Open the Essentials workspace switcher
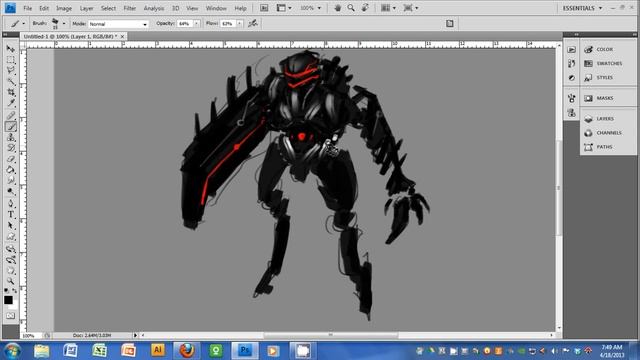The height and width of the screenshot is (360, 640). (x=582, y=8)
